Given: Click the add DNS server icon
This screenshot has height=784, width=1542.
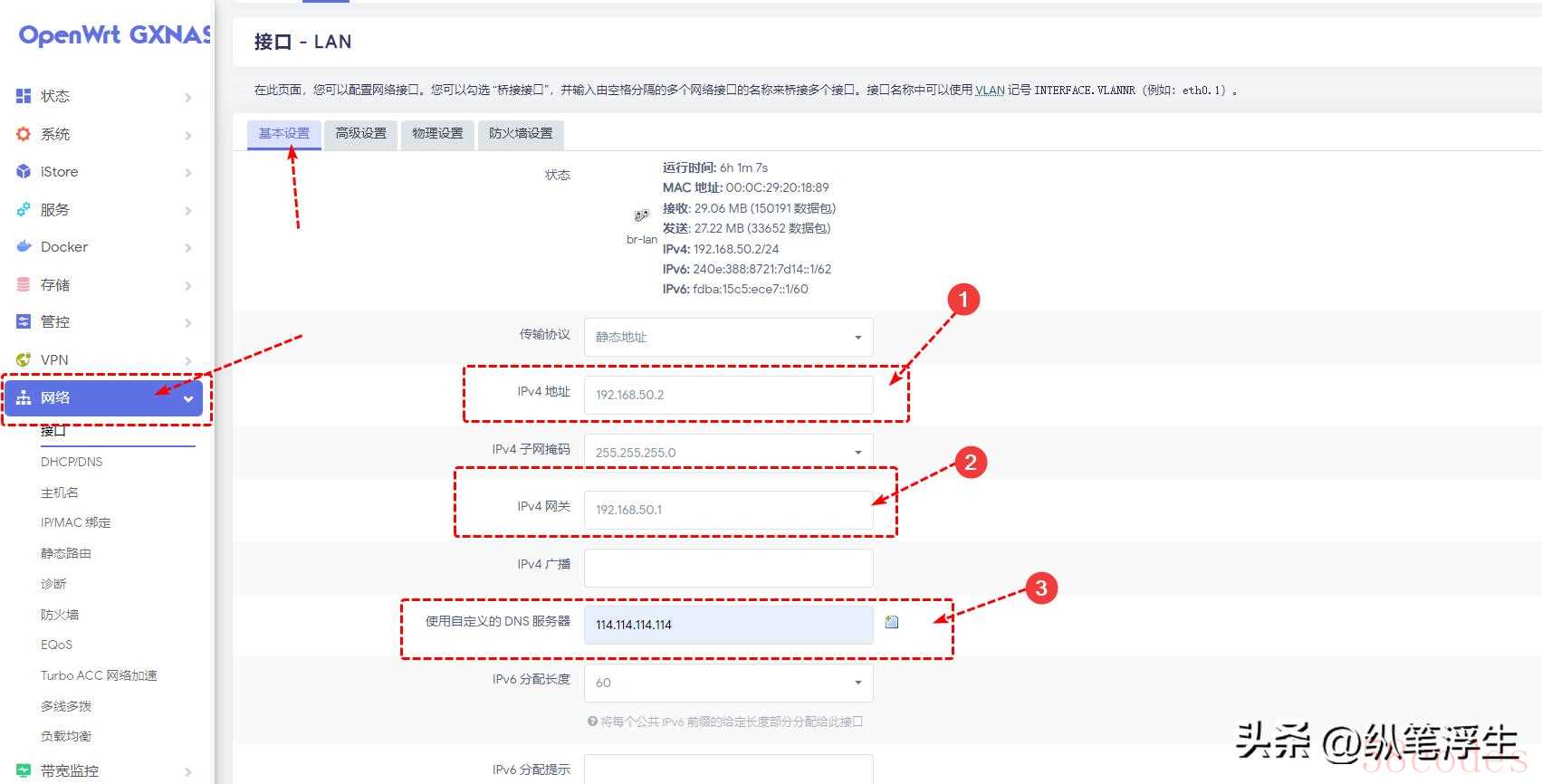Looking at the screenshot, I should pyautogui.click(x=892, y=622).
